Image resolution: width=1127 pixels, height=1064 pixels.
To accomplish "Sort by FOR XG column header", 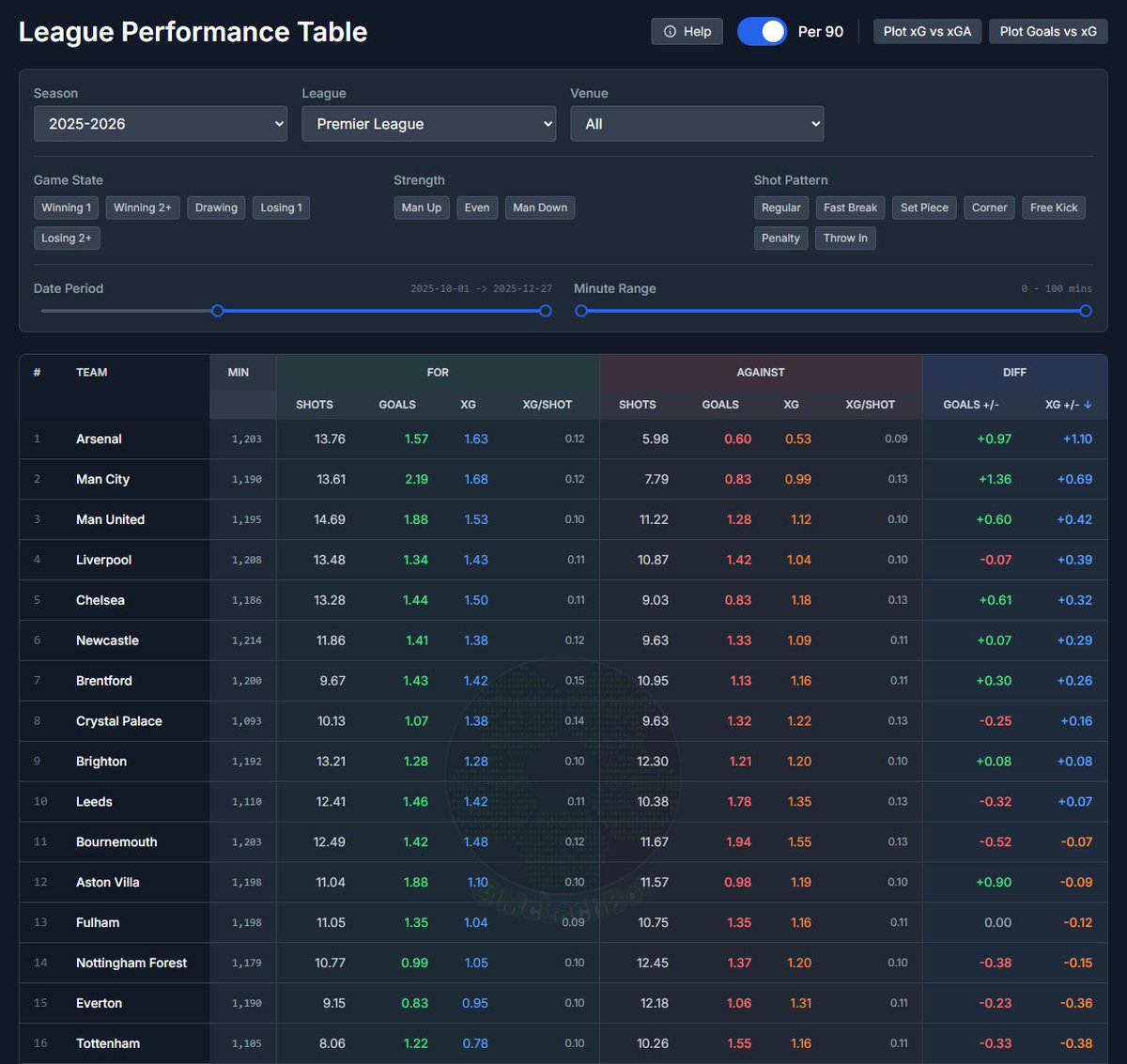I will 469,405.
